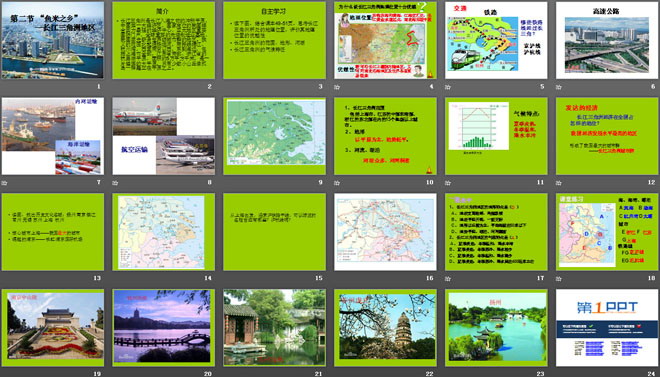Click the animation star icon under slide 4

click(337, 87)
